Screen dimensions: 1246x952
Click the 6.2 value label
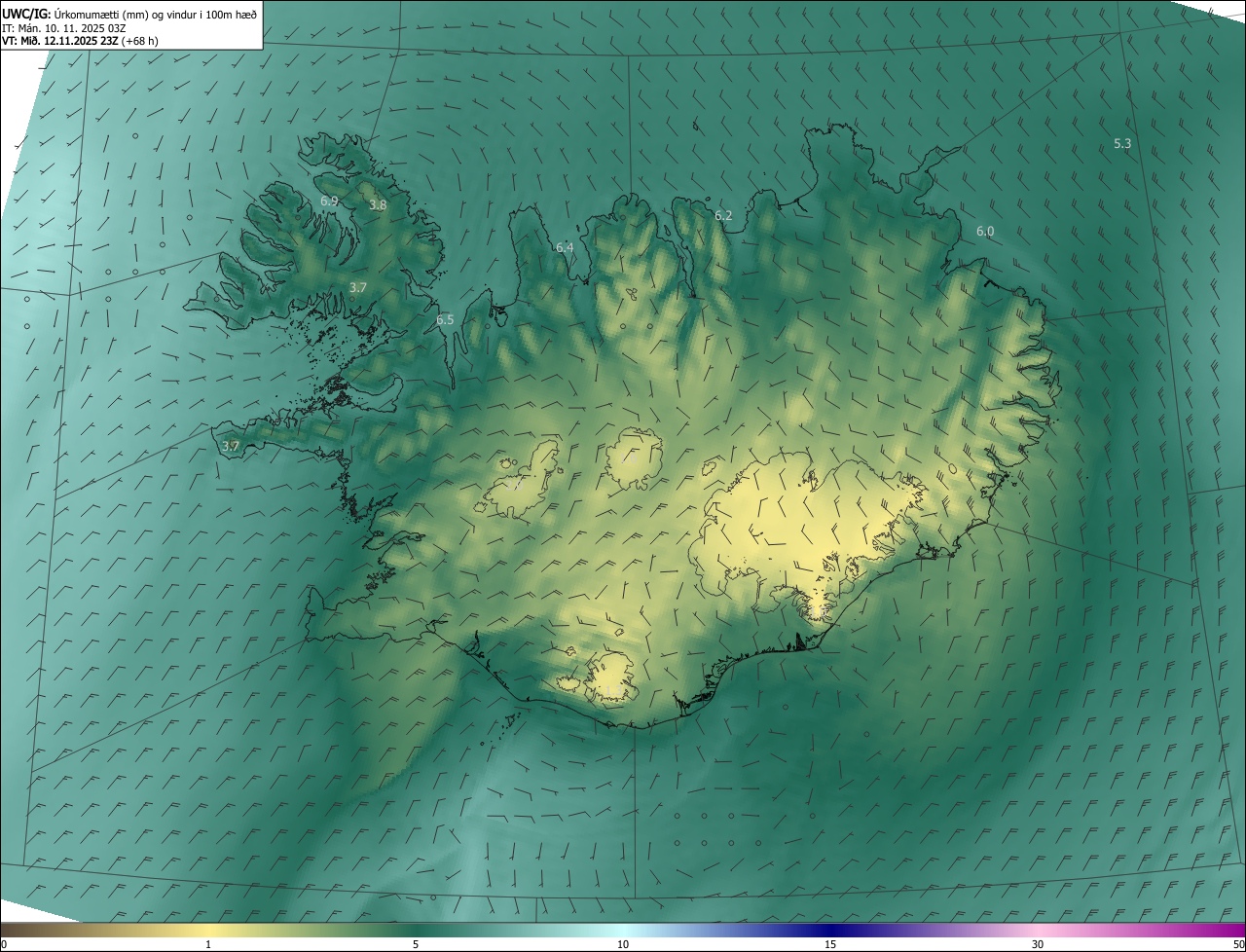[723, 215]
